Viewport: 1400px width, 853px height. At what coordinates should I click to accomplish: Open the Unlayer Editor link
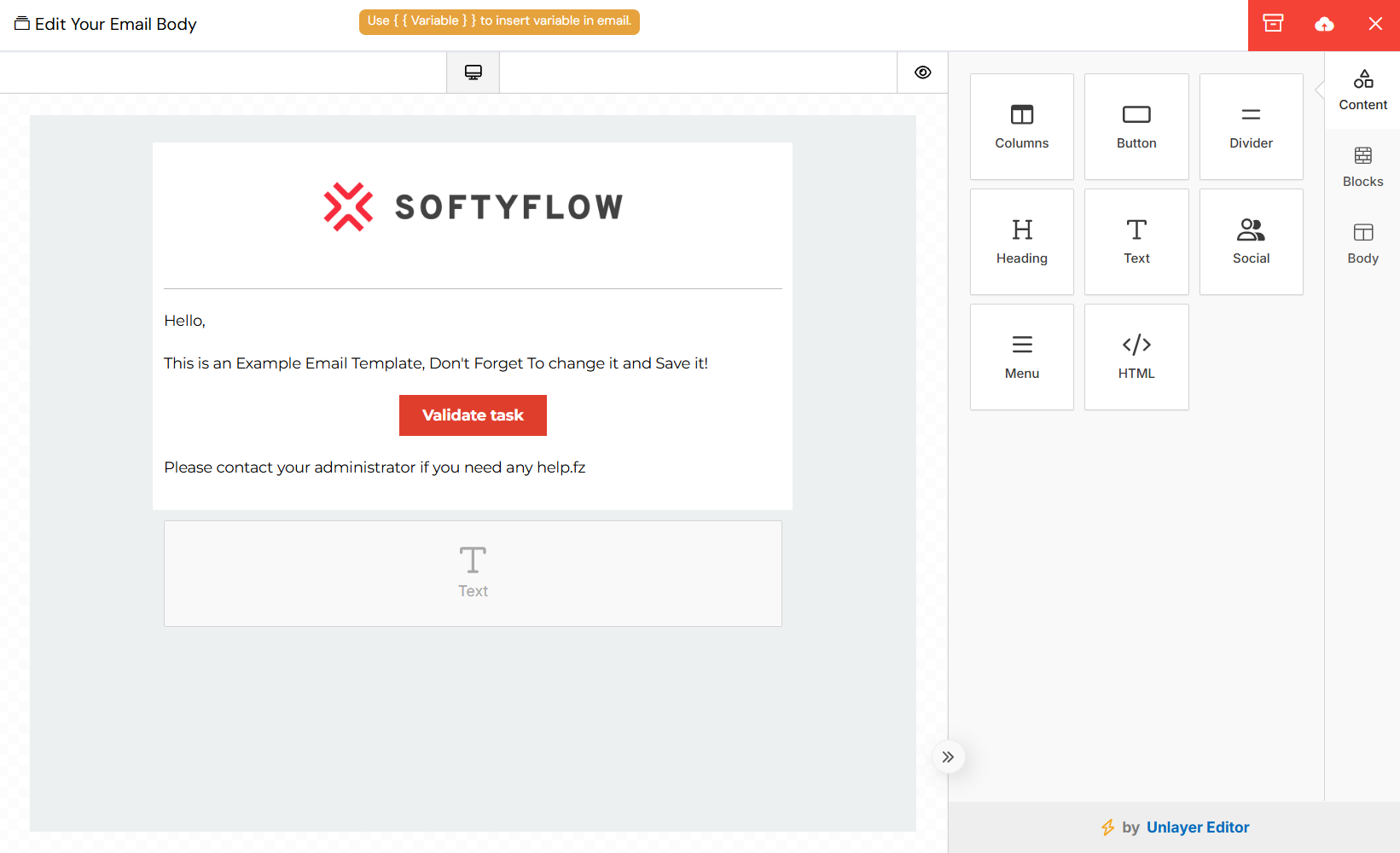click(x=1198, y=827)
